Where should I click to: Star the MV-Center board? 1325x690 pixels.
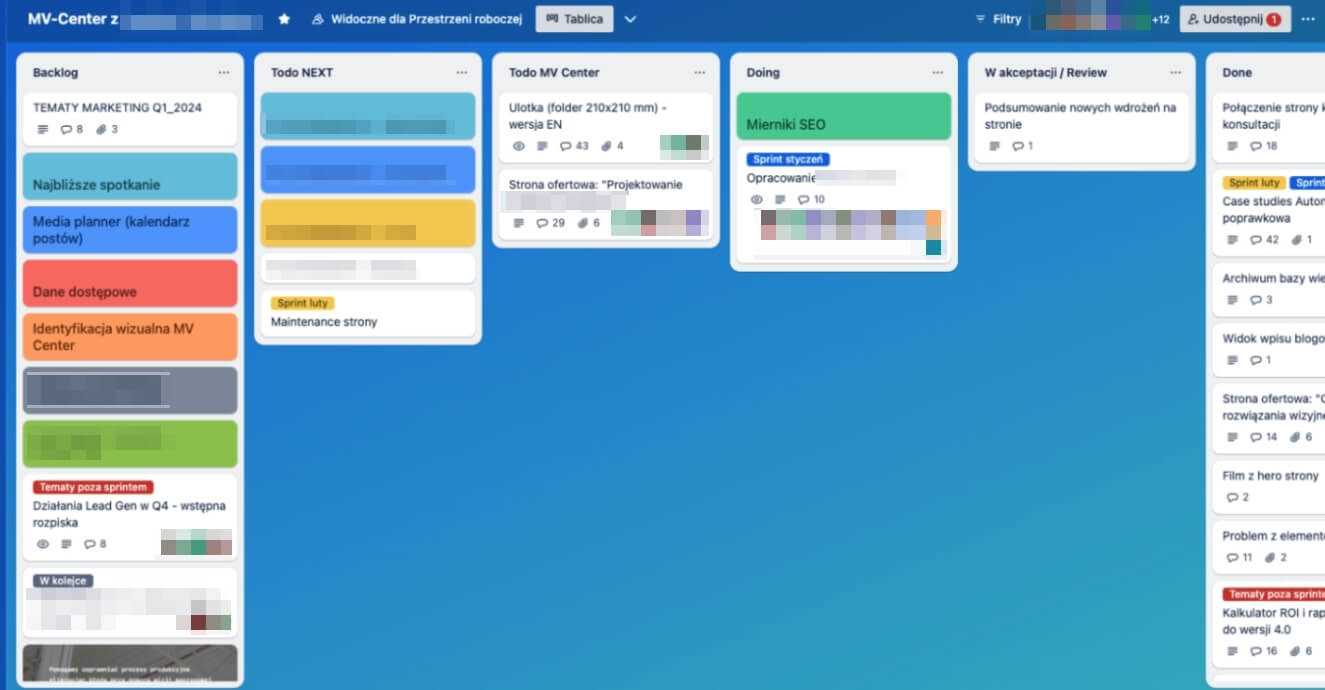tap(284, 19)
